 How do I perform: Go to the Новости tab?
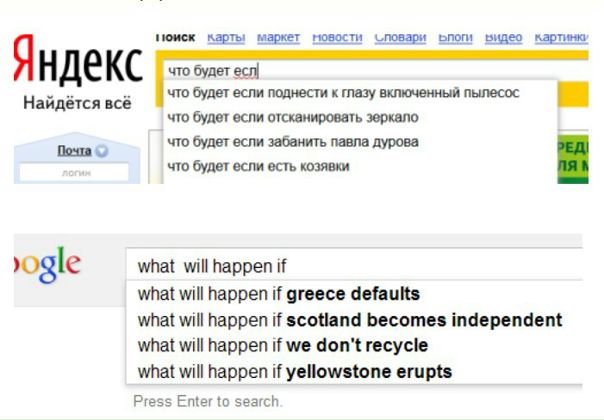tap(337, 37)
